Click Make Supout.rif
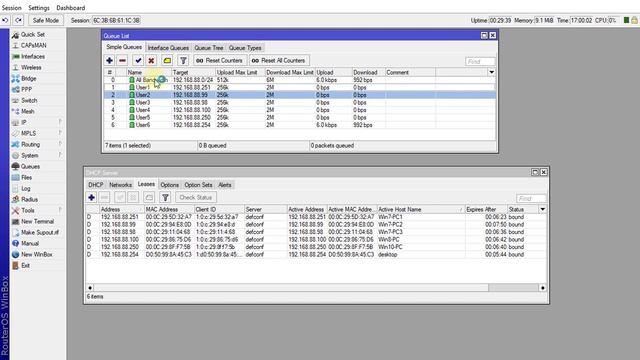Screen dimensions: 640x360 [x=40, y=233]
